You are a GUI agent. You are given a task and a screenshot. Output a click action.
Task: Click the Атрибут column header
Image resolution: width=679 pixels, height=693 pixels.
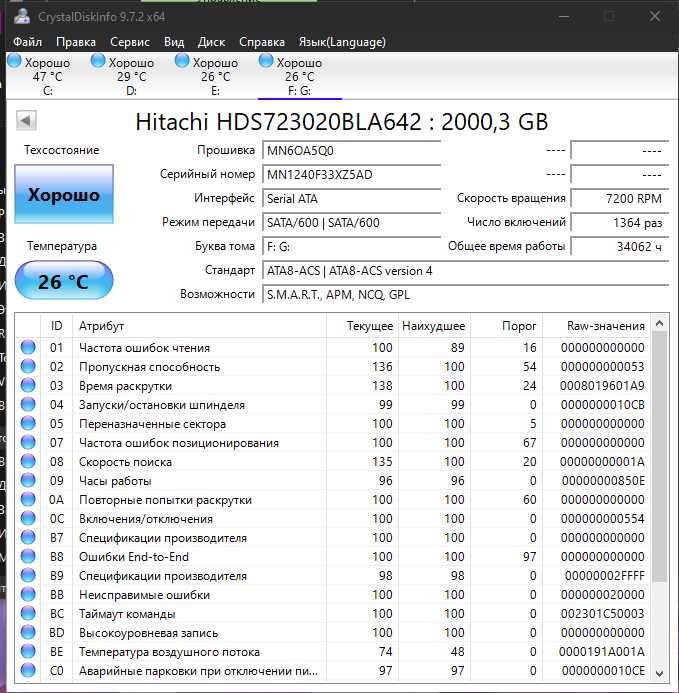(x=199, y=326)
